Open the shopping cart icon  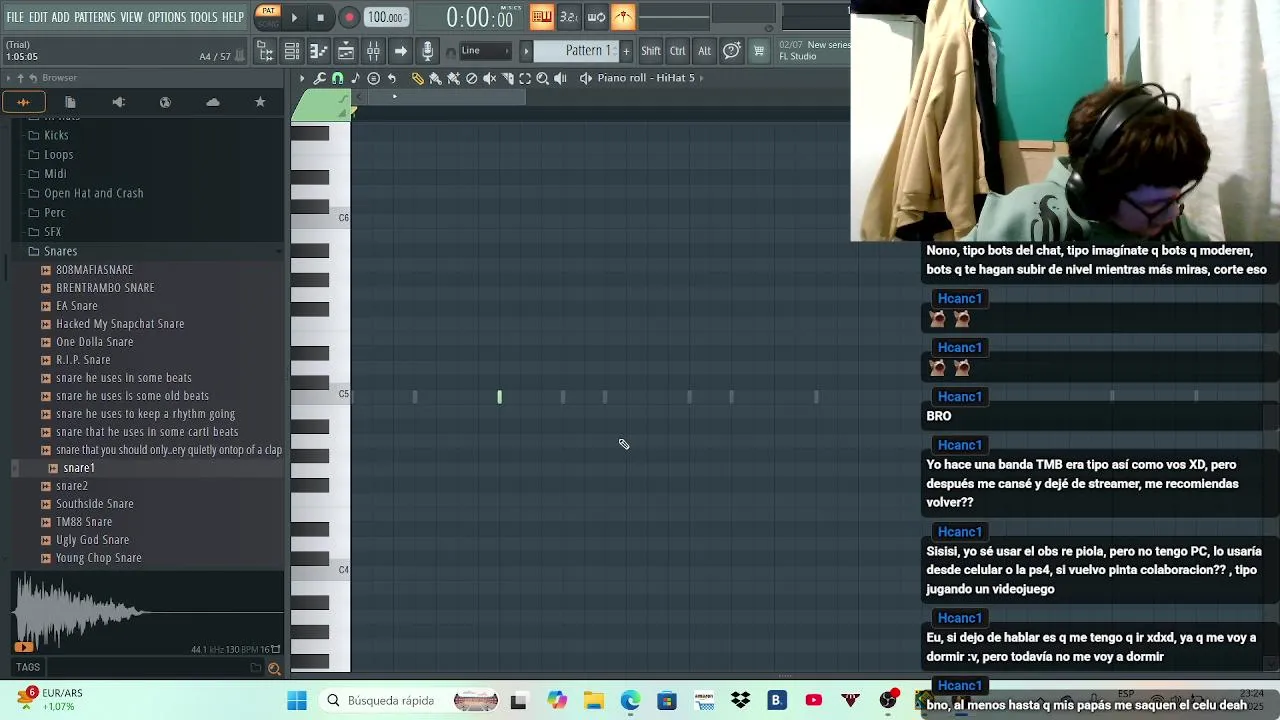pyautogui.click(x=759, y=51)
